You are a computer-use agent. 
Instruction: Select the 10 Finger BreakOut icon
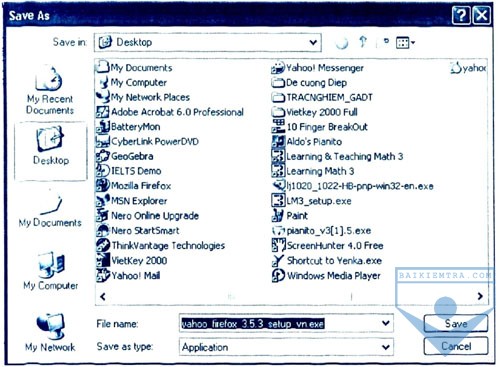(x=278, y=127)
